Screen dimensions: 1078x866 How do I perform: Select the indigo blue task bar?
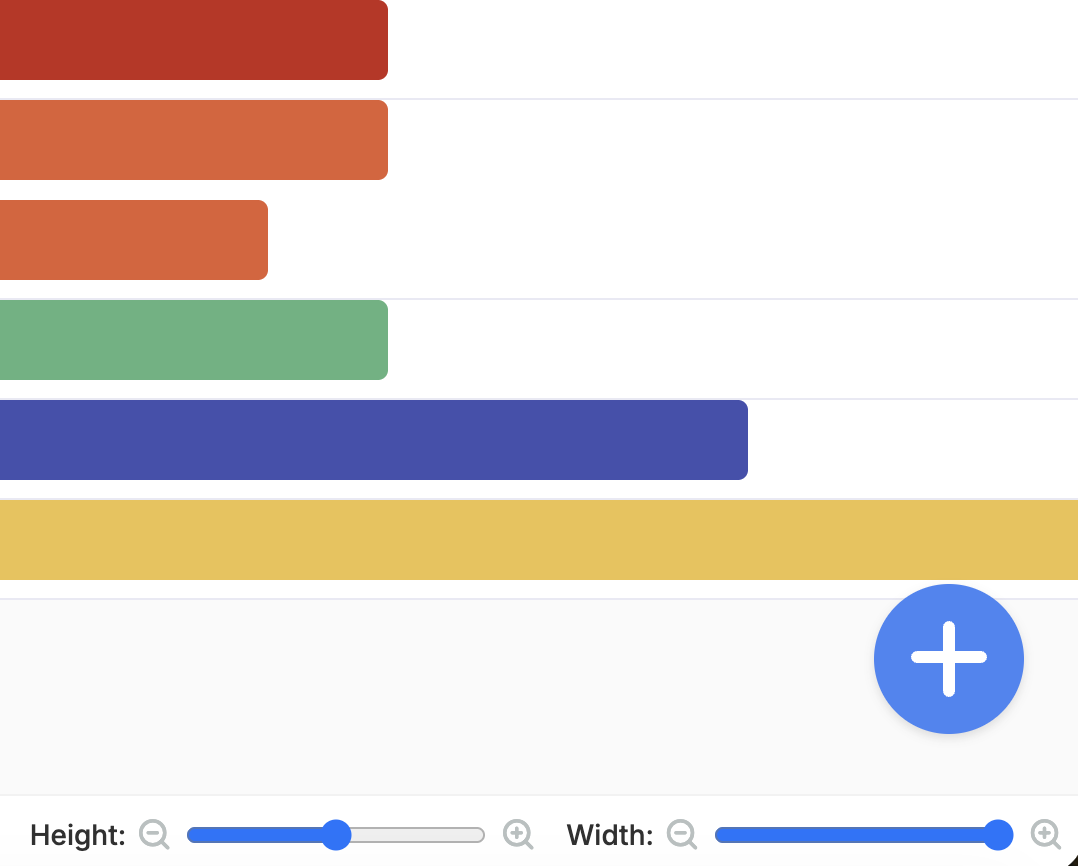click(x=374, y=440)
